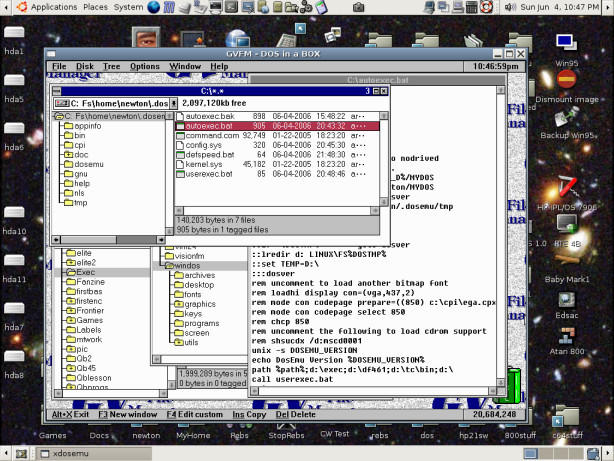Click autoexec.bat editor vertical scrollbar up arrow

[x=501, y=90]
